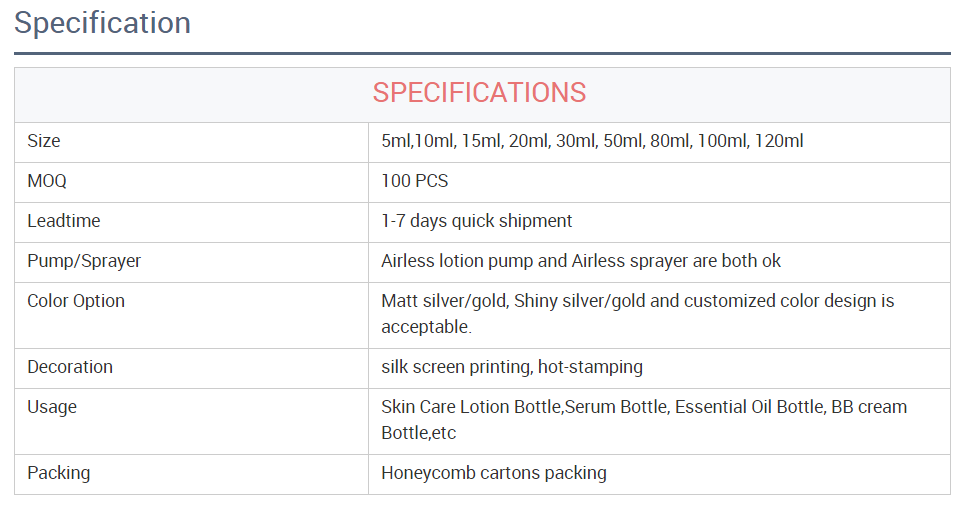Click the Bottle,etc text in Usage cell

point(418,433)
